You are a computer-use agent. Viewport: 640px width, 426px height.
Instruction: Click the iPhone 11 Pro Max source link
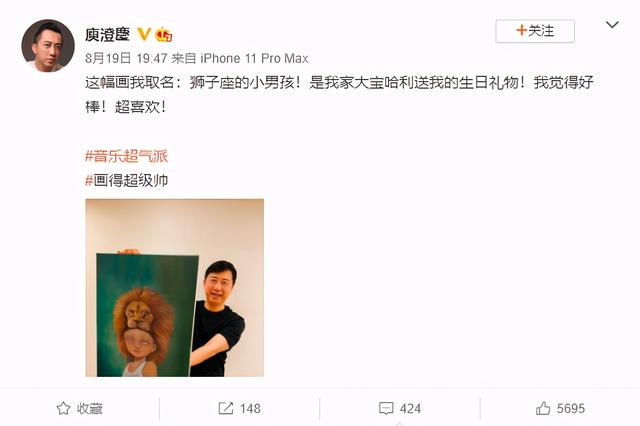[254, 58]
